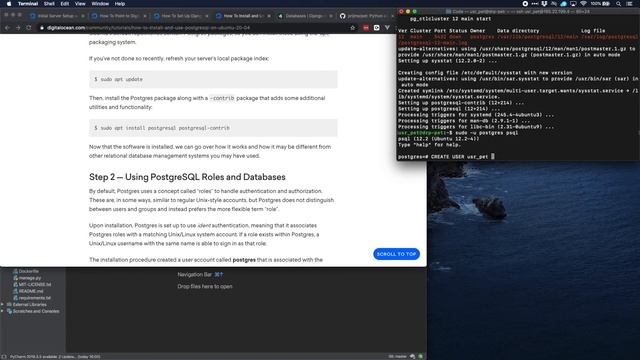640x360 pixels.
Task: Click the V-shaped extension icon in browser toolbar
Action: [x=387, y=28]
